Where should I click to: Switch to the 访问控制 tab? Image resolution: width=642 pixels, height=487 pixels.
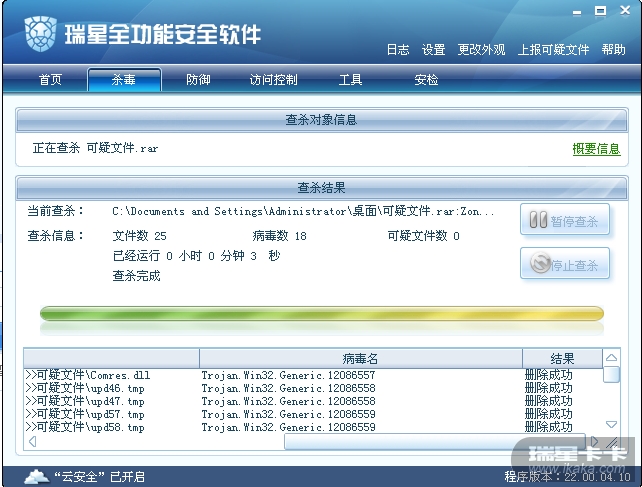tap(274, 79)
